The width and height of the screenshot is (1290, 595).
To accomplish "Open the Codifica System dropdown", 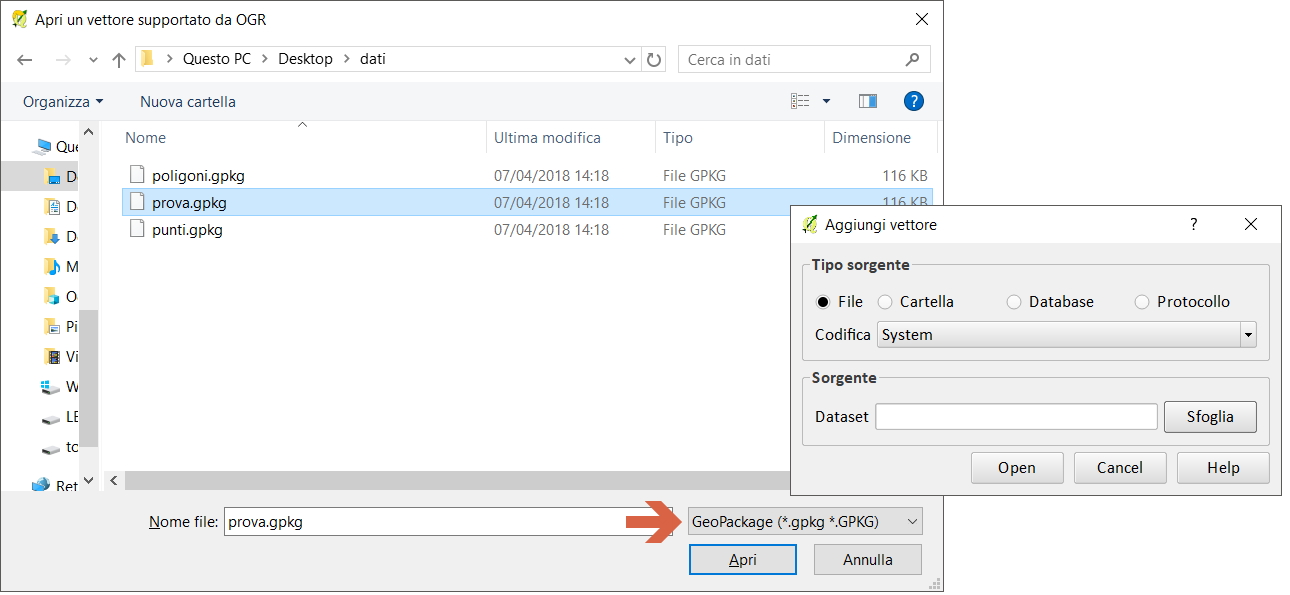I will tap(1066, 335).
